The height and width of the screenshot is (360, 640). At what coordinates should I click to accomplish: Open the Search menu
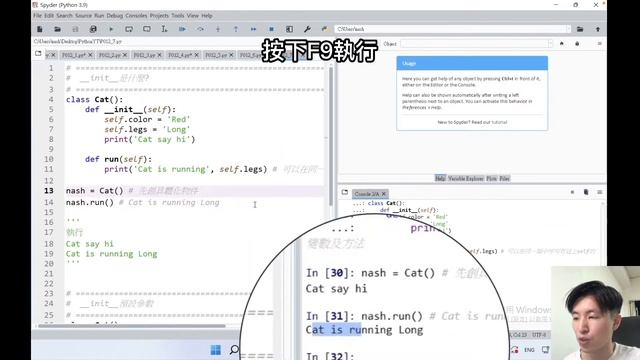coord(64,16)
